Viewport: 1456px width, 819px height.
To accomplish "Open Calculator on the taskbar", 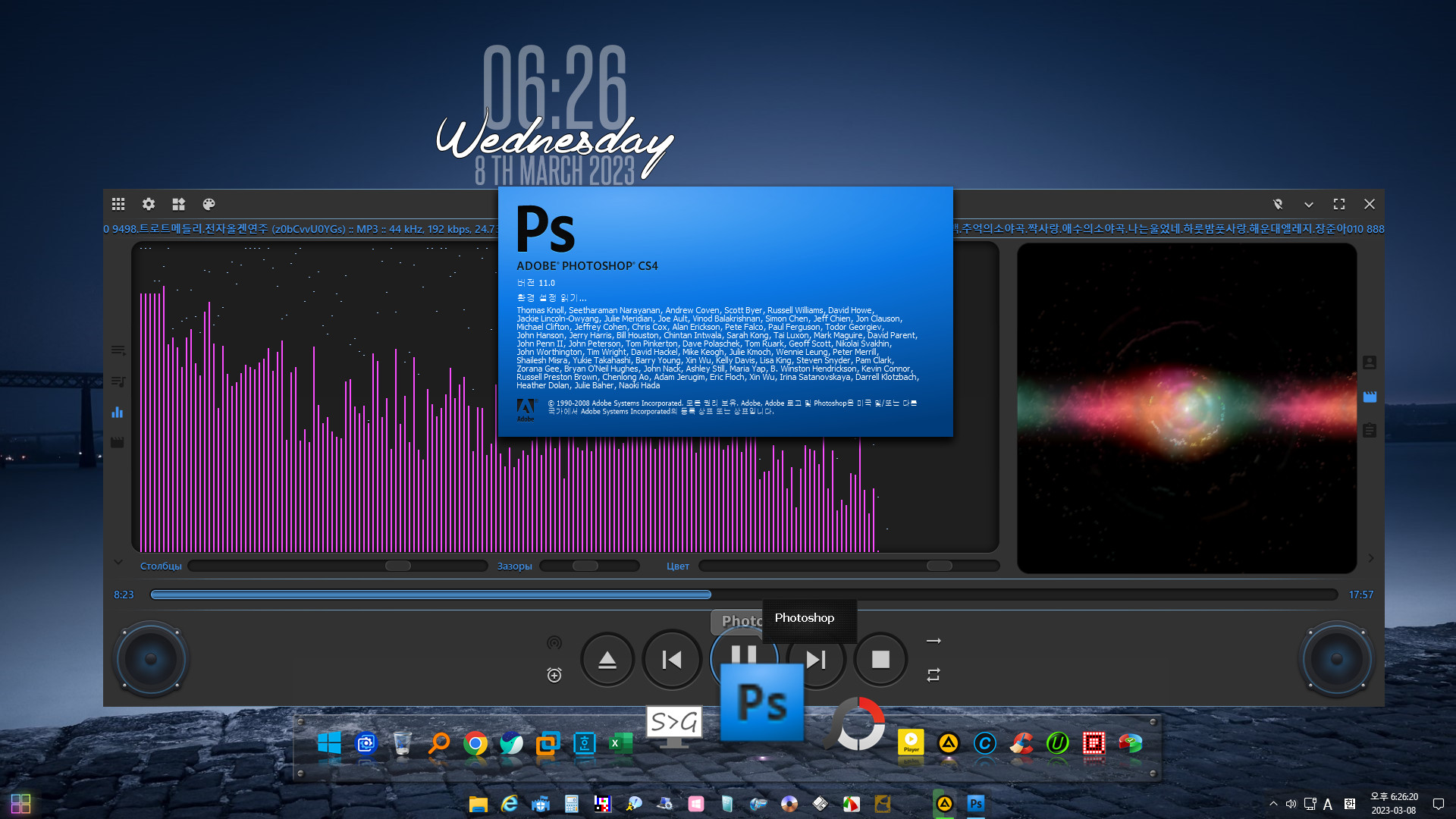I will tap(572, 804).
